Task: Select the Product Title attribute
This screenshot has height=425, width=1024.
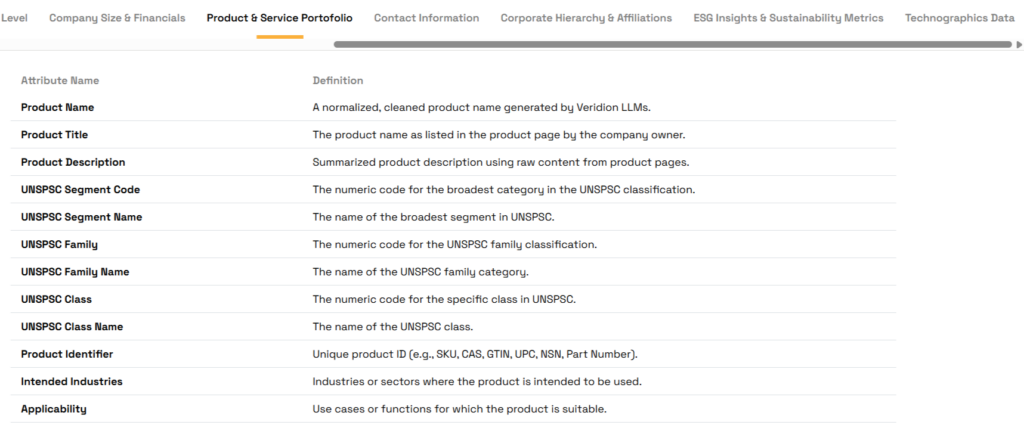Action: tap(56, 134)
